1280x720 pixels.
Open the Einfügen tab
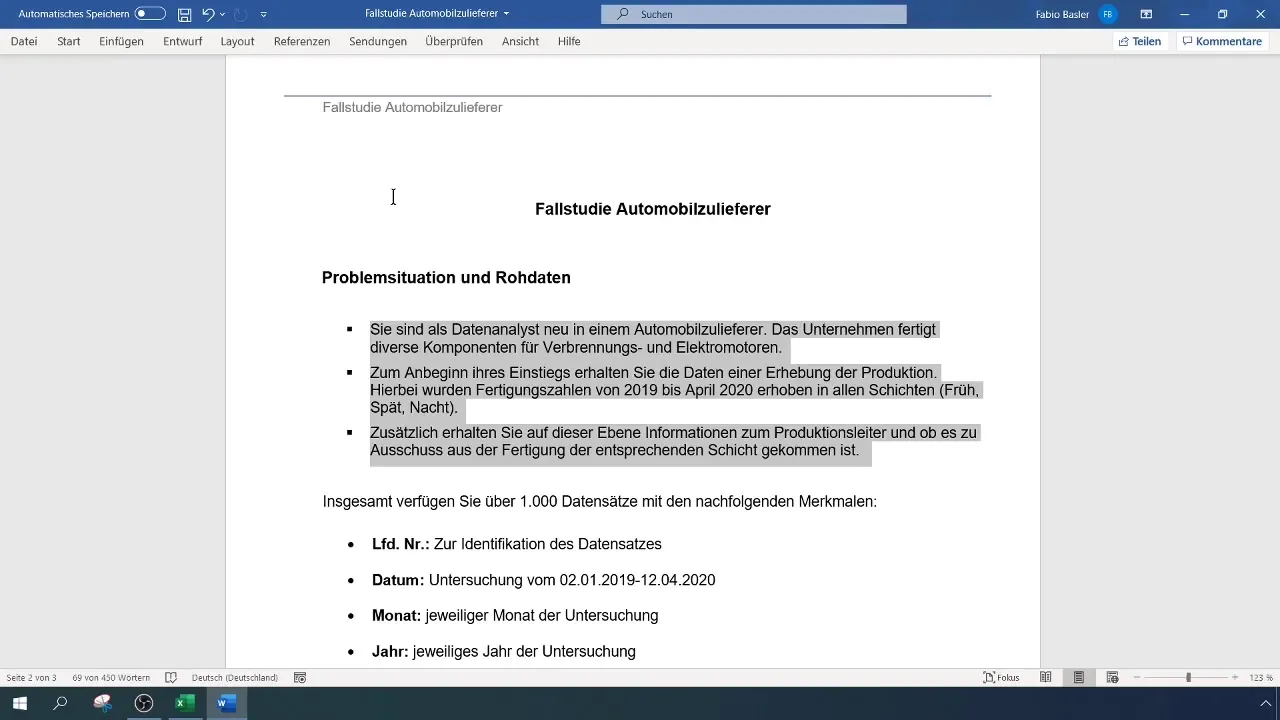click(121, 41)
